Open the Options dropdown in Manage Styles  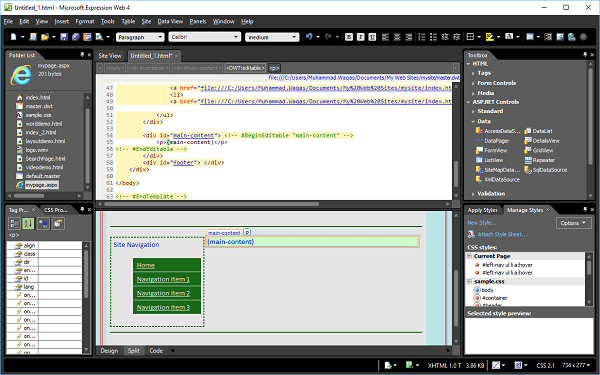click(x=573, y=223)
